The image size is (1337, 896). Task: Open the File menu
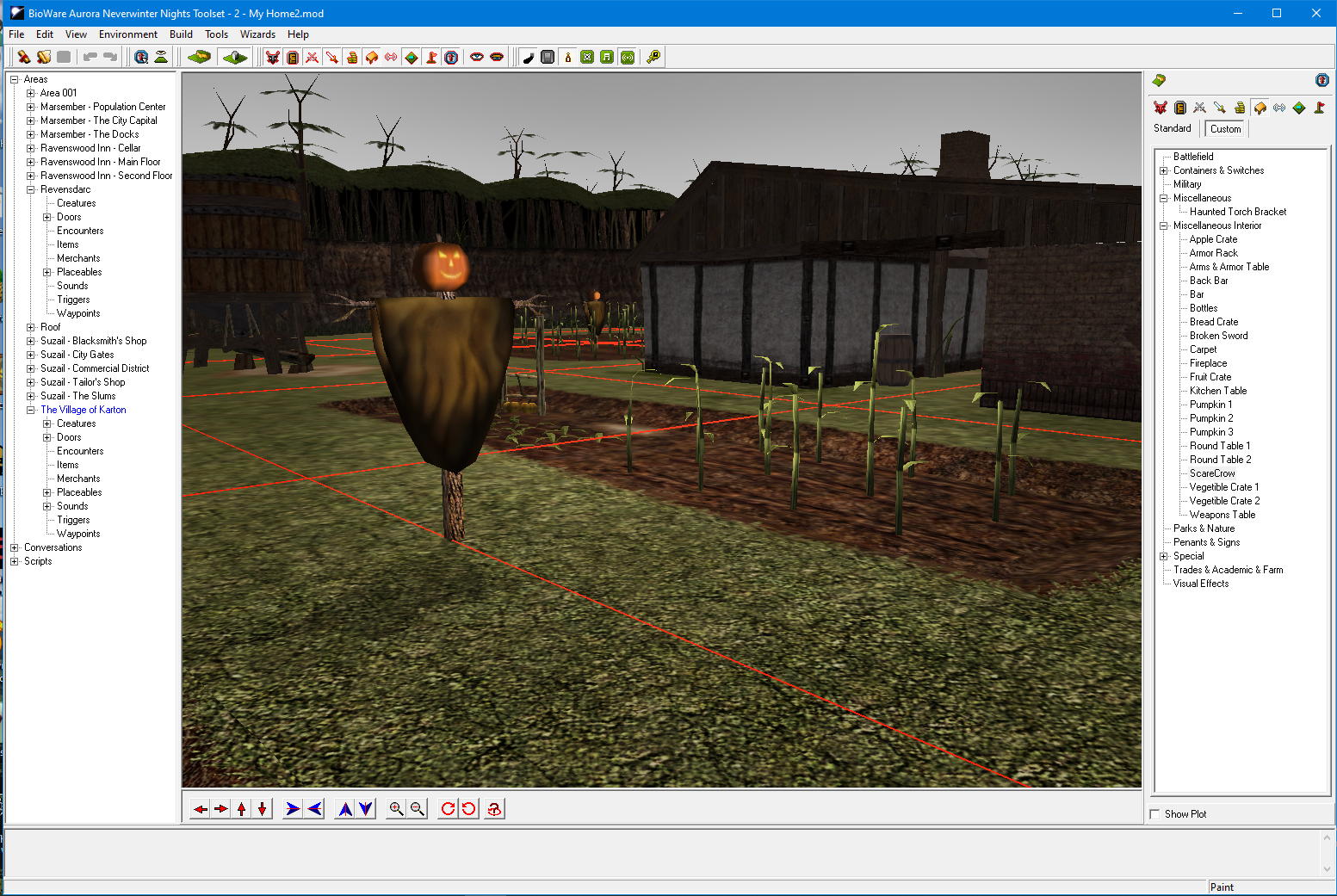pos(16,34)
